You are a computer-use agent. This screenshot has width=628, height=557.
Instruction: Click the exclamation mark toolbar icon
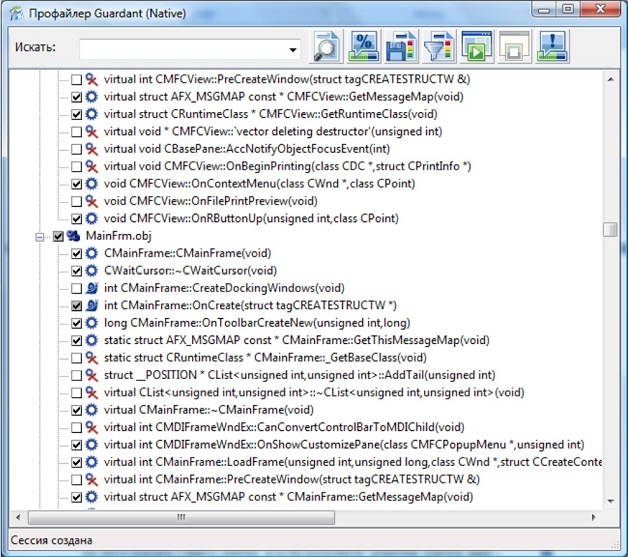tap(554, 47)
